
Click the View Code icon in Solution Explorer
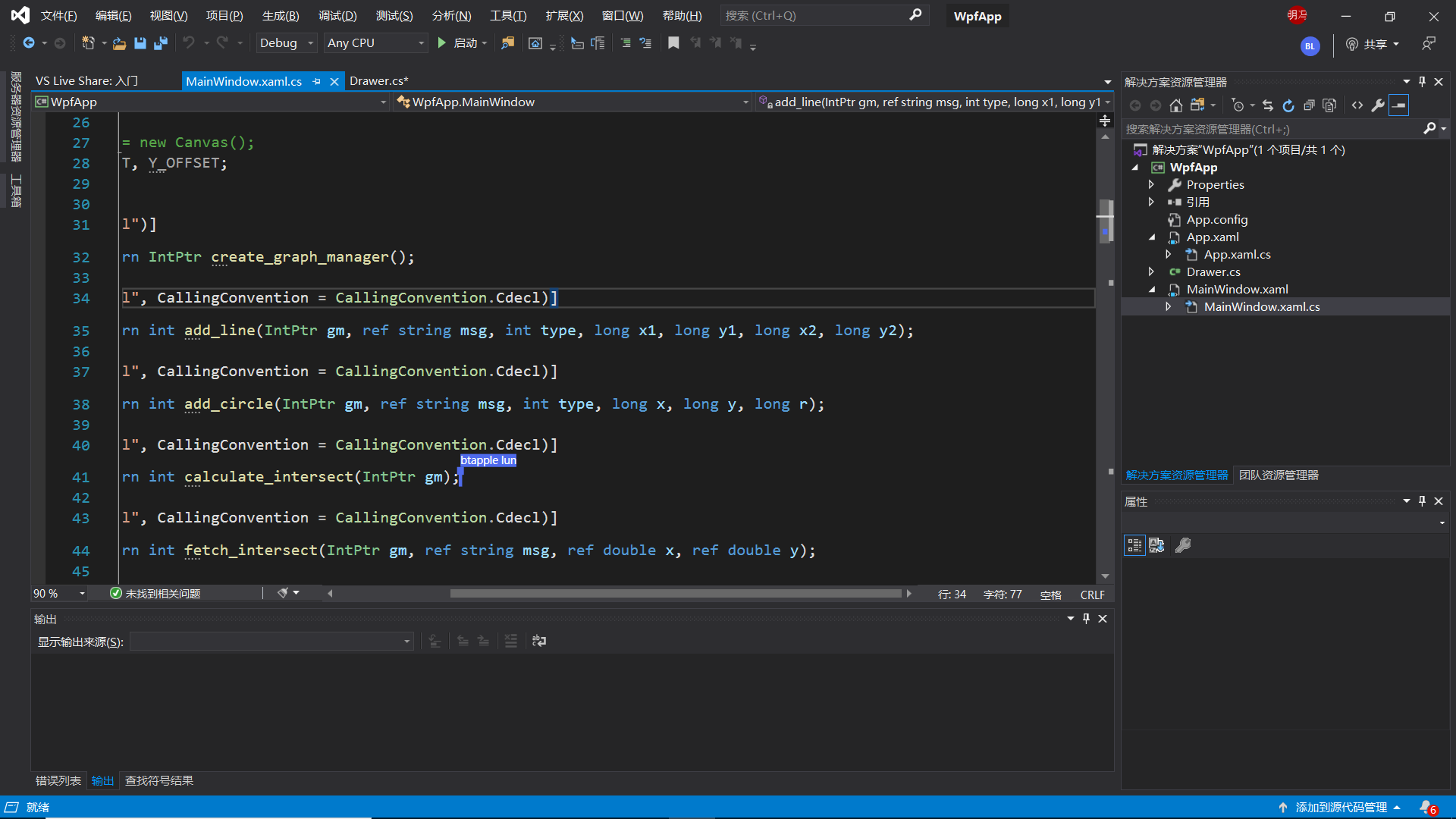click(1357, 105)
